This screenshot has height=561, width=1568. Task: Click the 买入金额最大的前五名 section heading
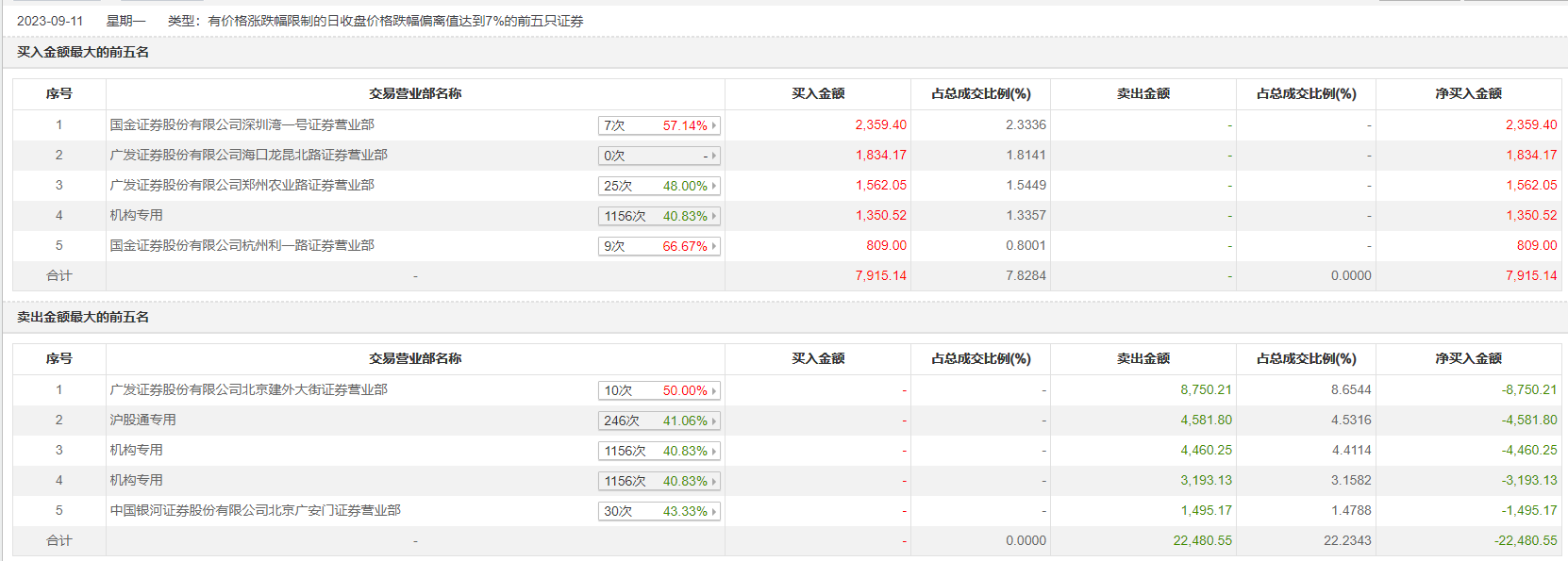[83, 52]
